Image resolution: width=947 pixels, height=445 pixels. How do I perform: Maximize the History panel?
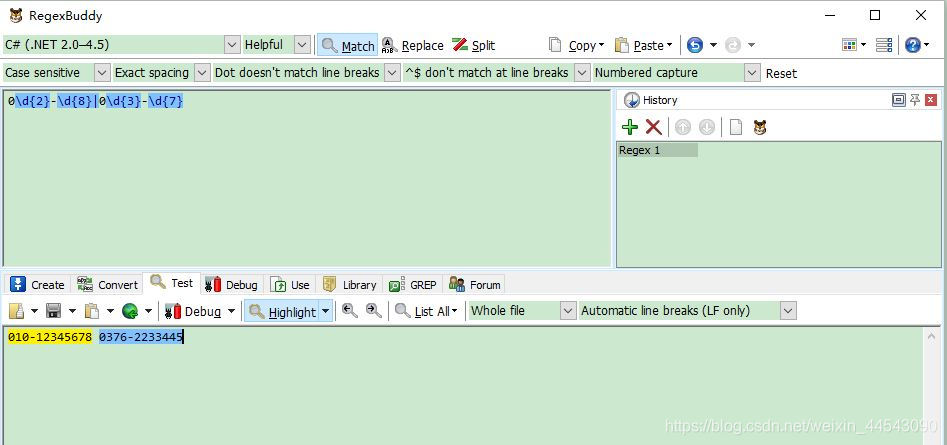tap(899, 100)
